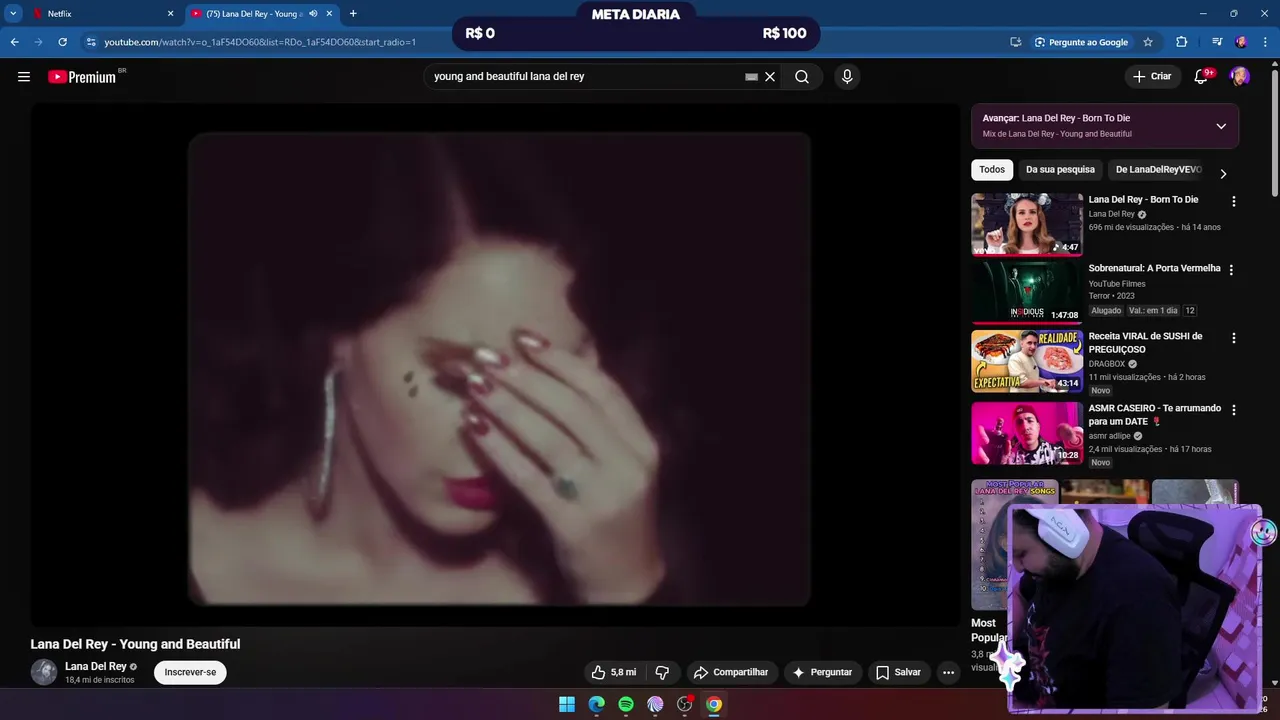The width and height of the screenshot is (1280, 720).
Task: Run search with the magnifier button
Action: click(x=802, y=76)
